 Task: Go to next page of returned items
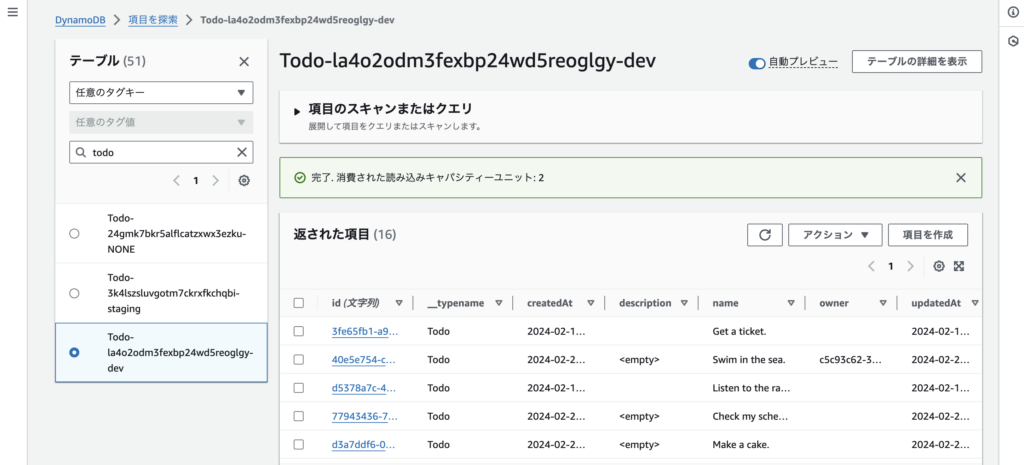(x=910, y=266)
